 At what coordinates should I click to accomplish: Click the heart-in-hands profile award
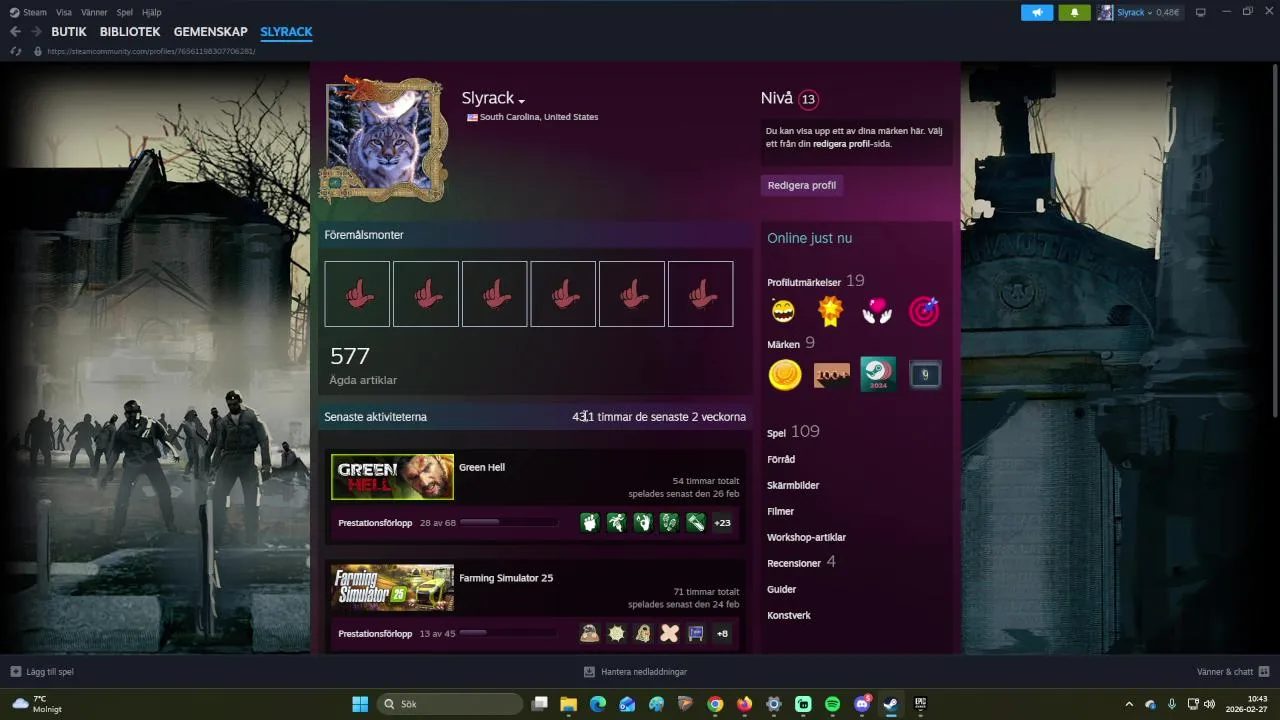pyautogui.click(x=877, y=311)
